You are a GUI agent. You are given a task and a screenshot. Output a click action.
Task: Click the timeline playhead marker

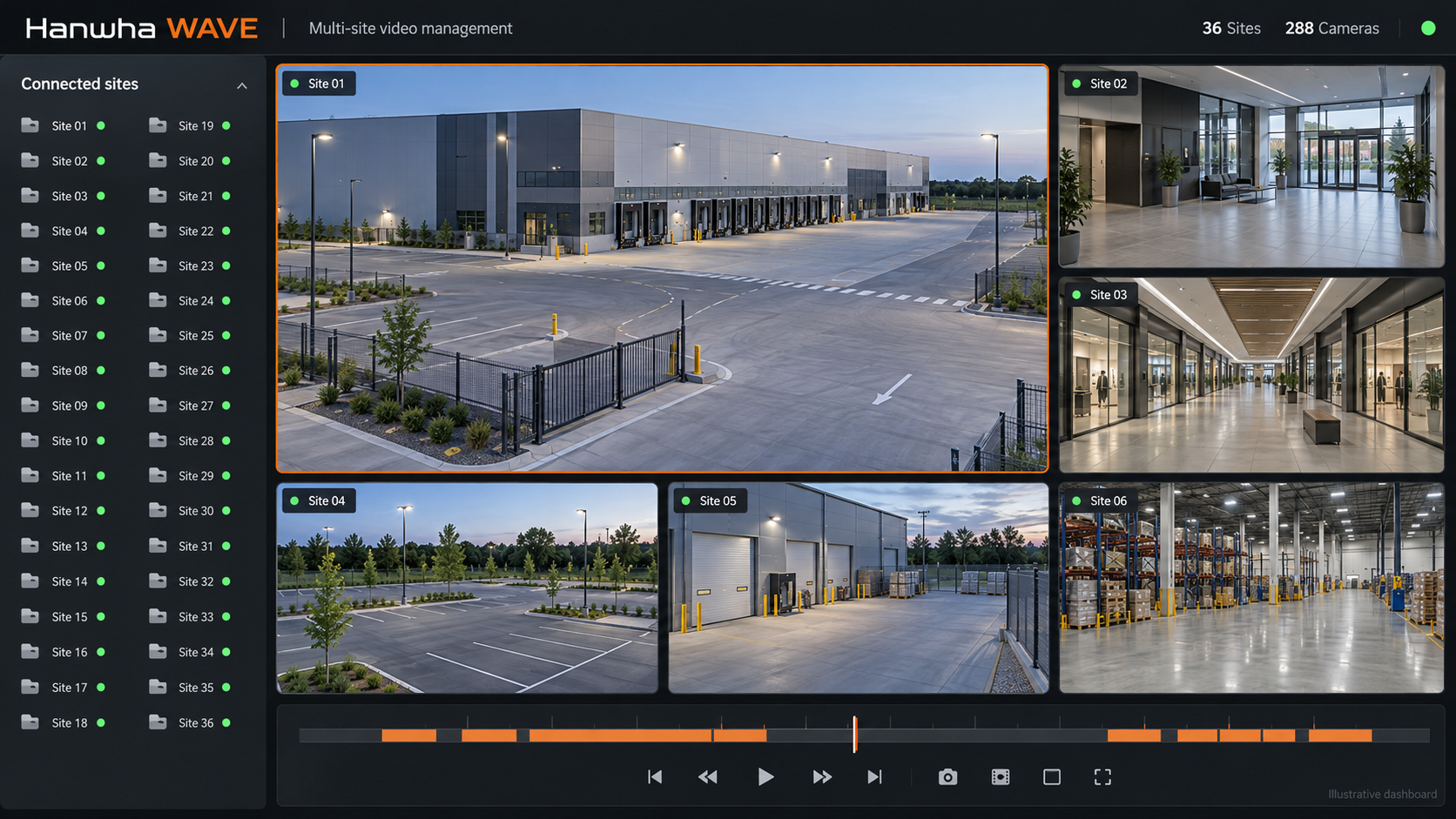855,735
